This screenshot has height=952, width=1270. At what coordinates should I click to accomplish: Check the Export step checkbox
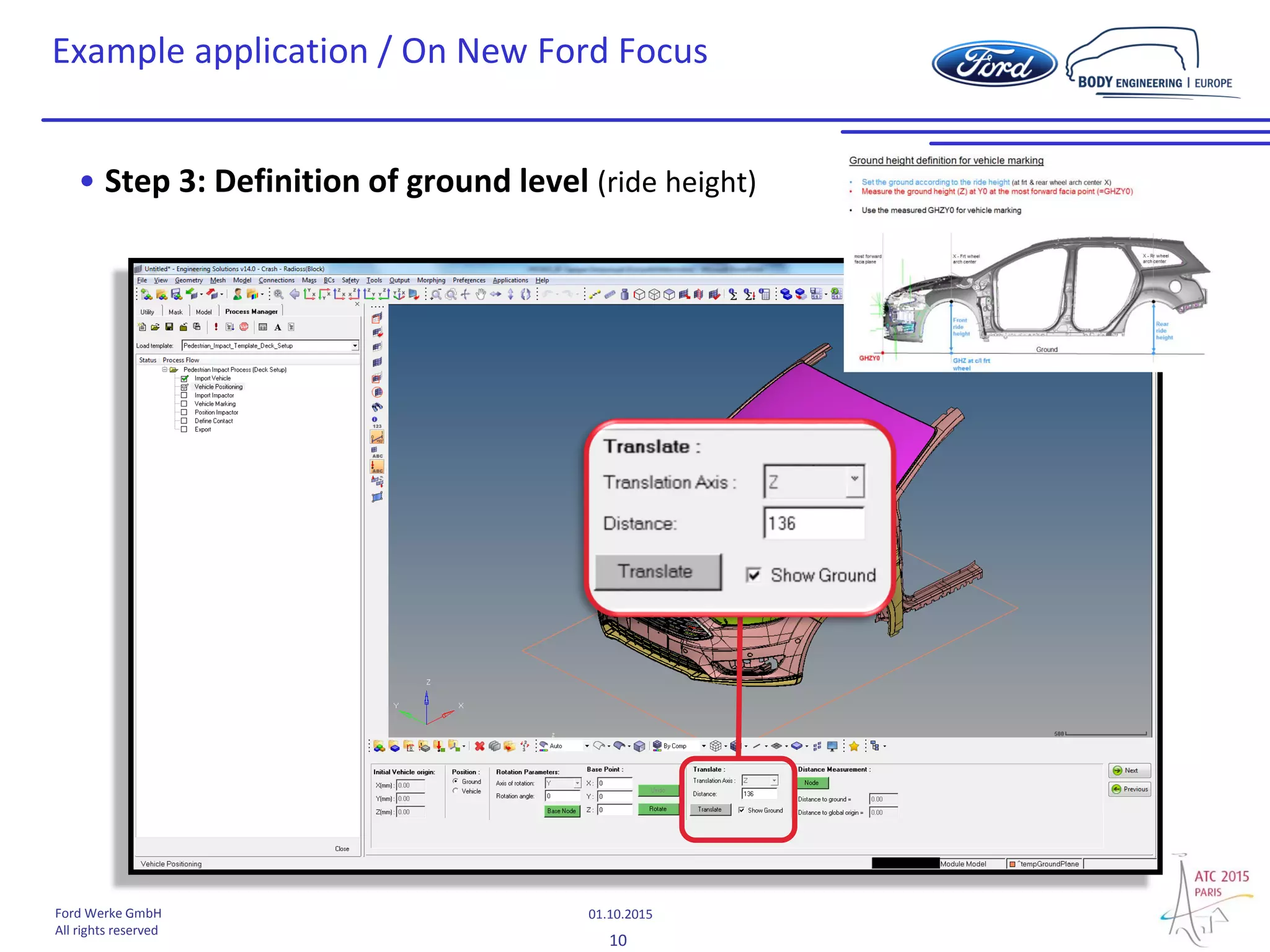[184, 430]
